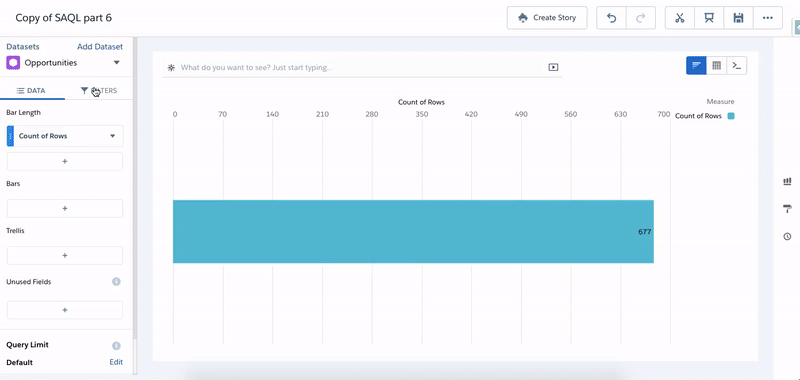
Task: Click the sparkle icon in search bar
Action: (x=171, y=67)
